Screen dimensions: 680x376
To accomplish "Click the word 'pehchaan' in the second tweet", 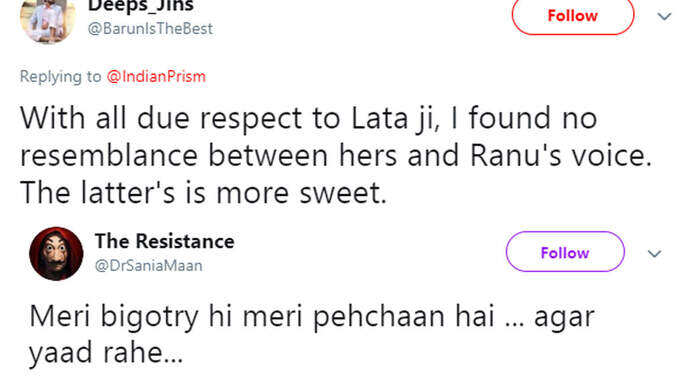I will tap(379, 318).
